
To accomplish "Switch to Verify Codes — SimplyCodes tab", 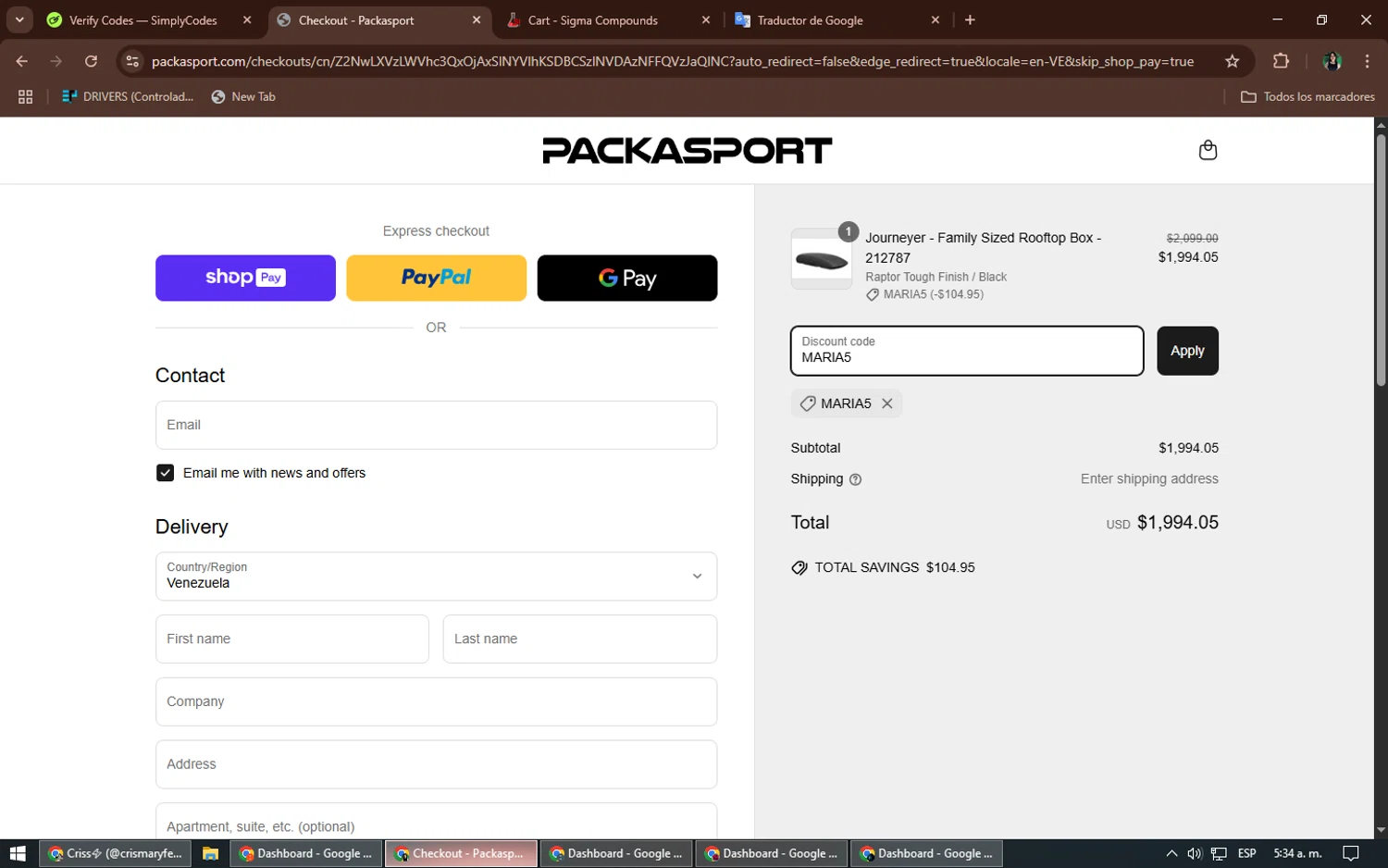I will click(143, 19).
